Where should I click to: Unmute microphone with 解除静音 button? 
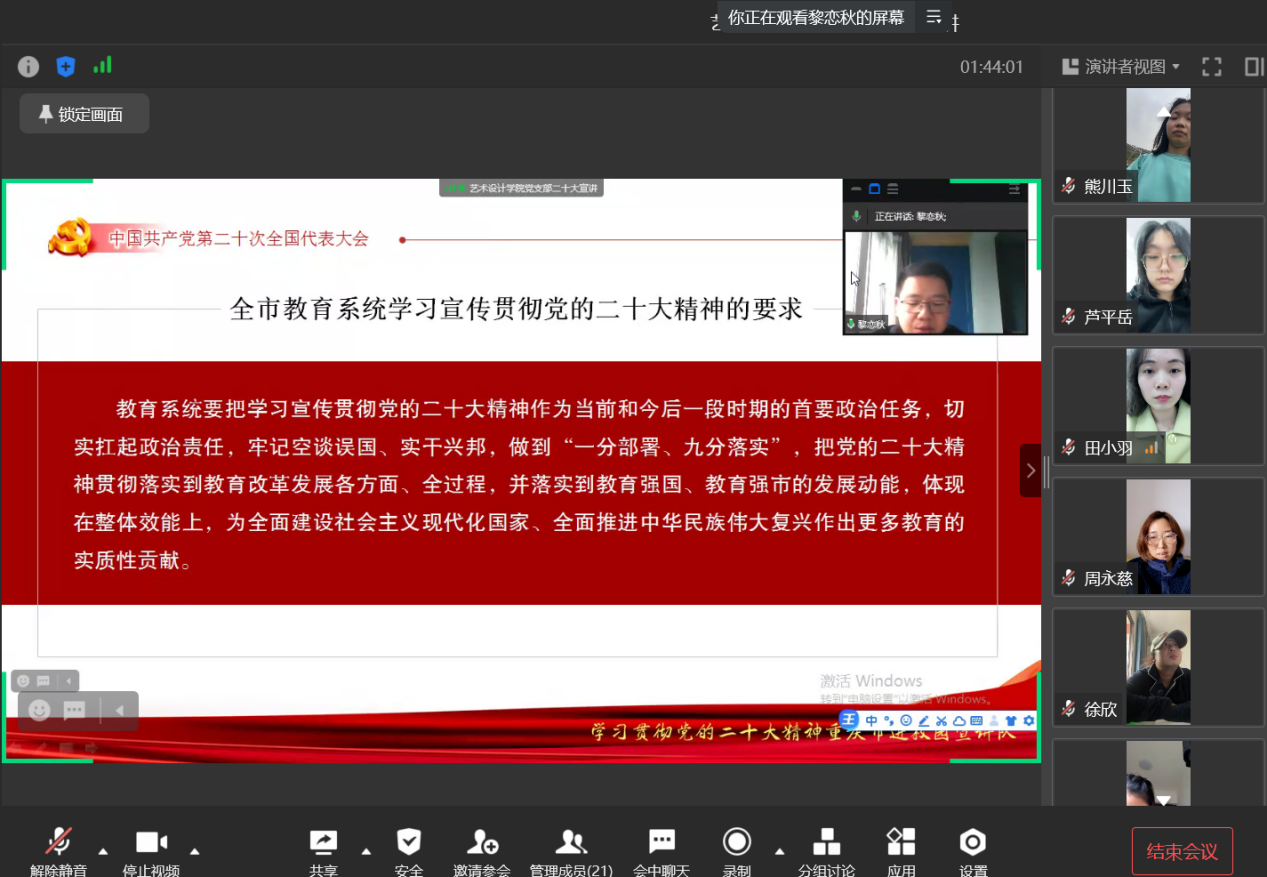pyautogui.click(x=58, y=852)
